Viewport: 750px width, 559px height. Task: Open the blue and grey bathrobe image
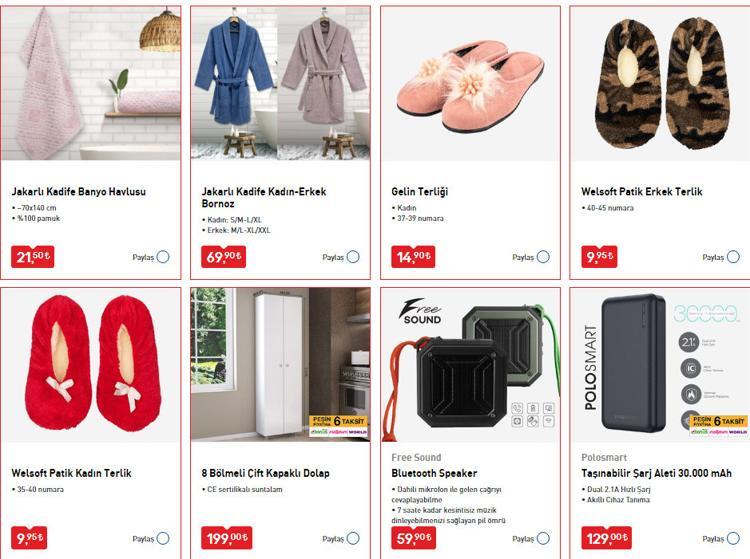(x=280, y=83)
